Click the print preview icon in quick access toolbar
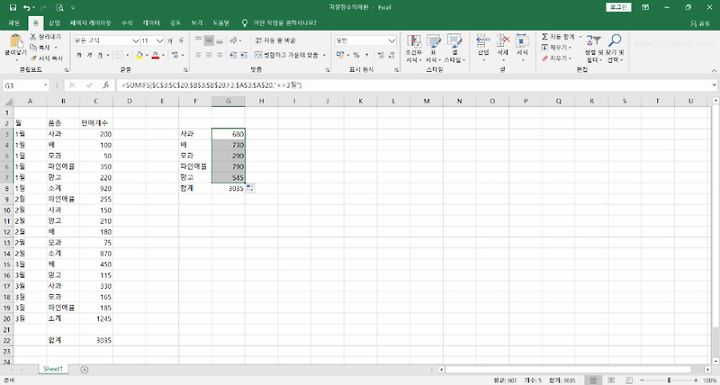Viewport: 720px width, 385px height. point(60,7)
